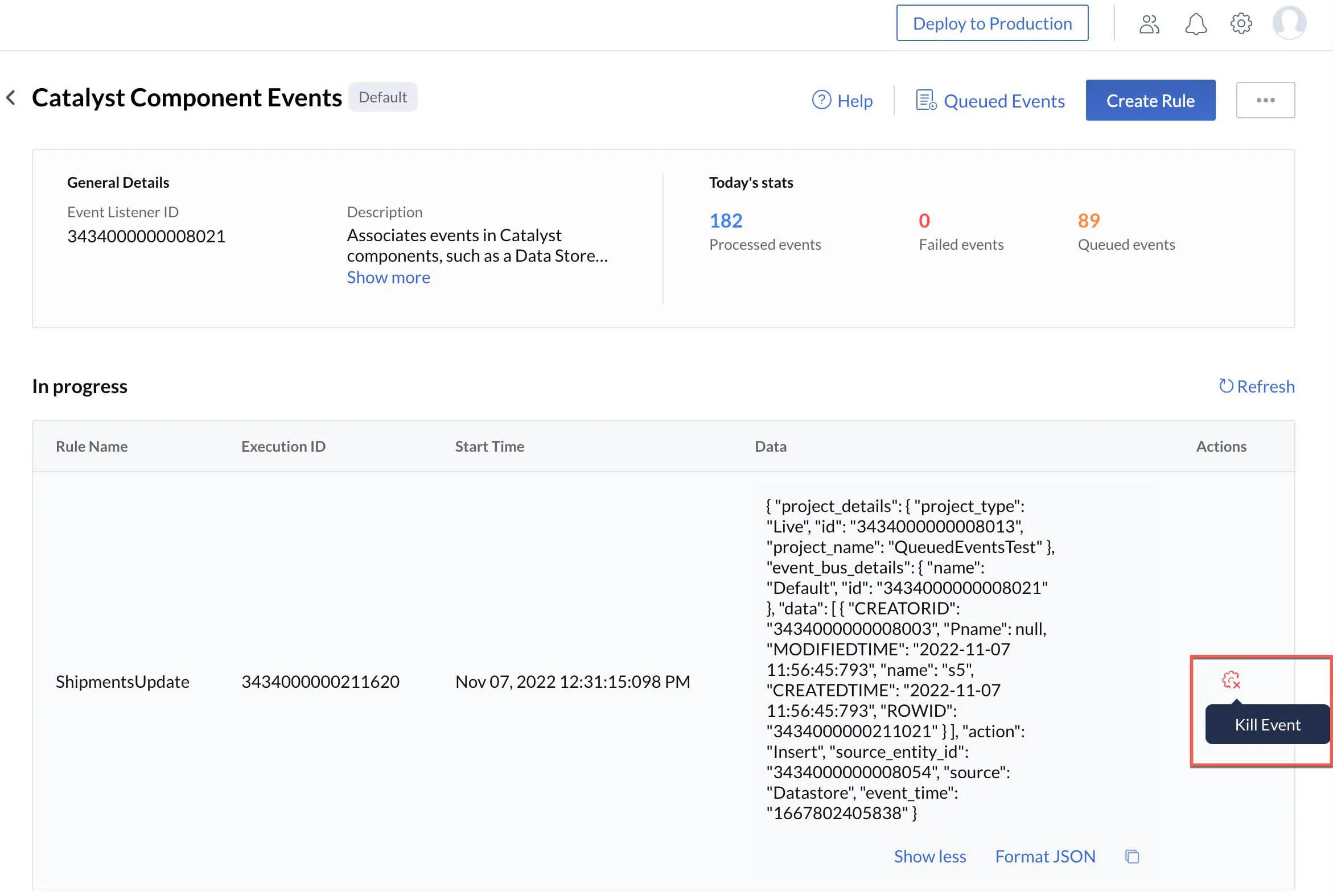
Task: Click the Today's stats heading
Action: click(751, 182)
